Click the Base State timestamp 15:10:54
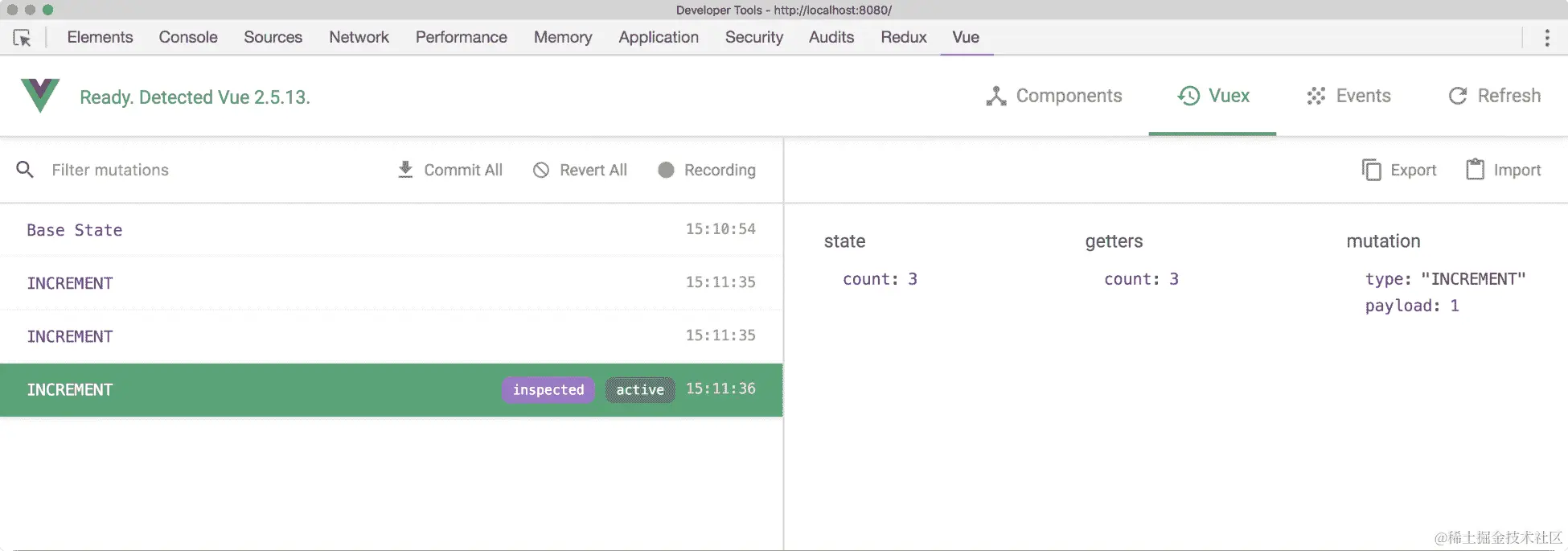 720,229
